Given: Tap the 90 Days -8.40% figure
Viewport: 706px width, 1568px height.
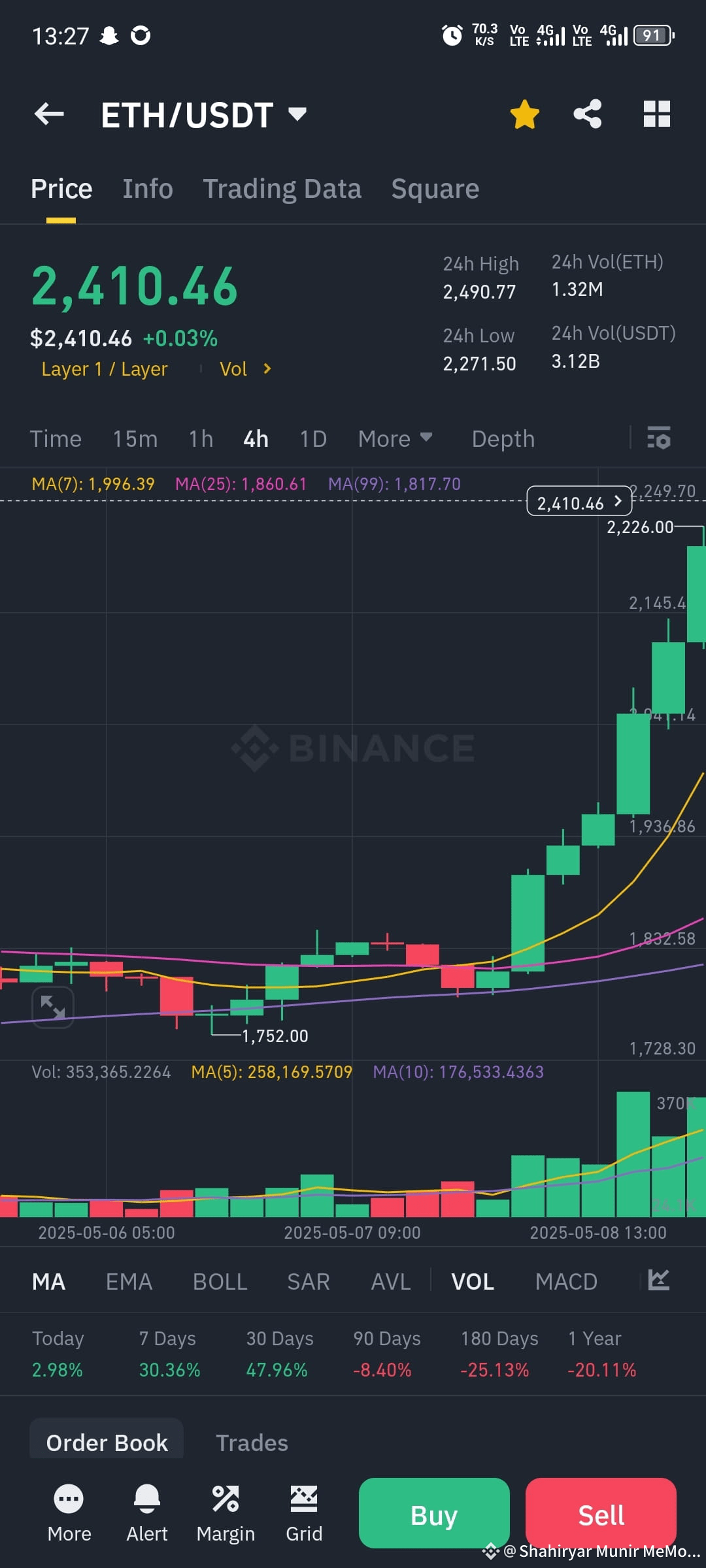Looking at the screenshot, I should 382,1370.
